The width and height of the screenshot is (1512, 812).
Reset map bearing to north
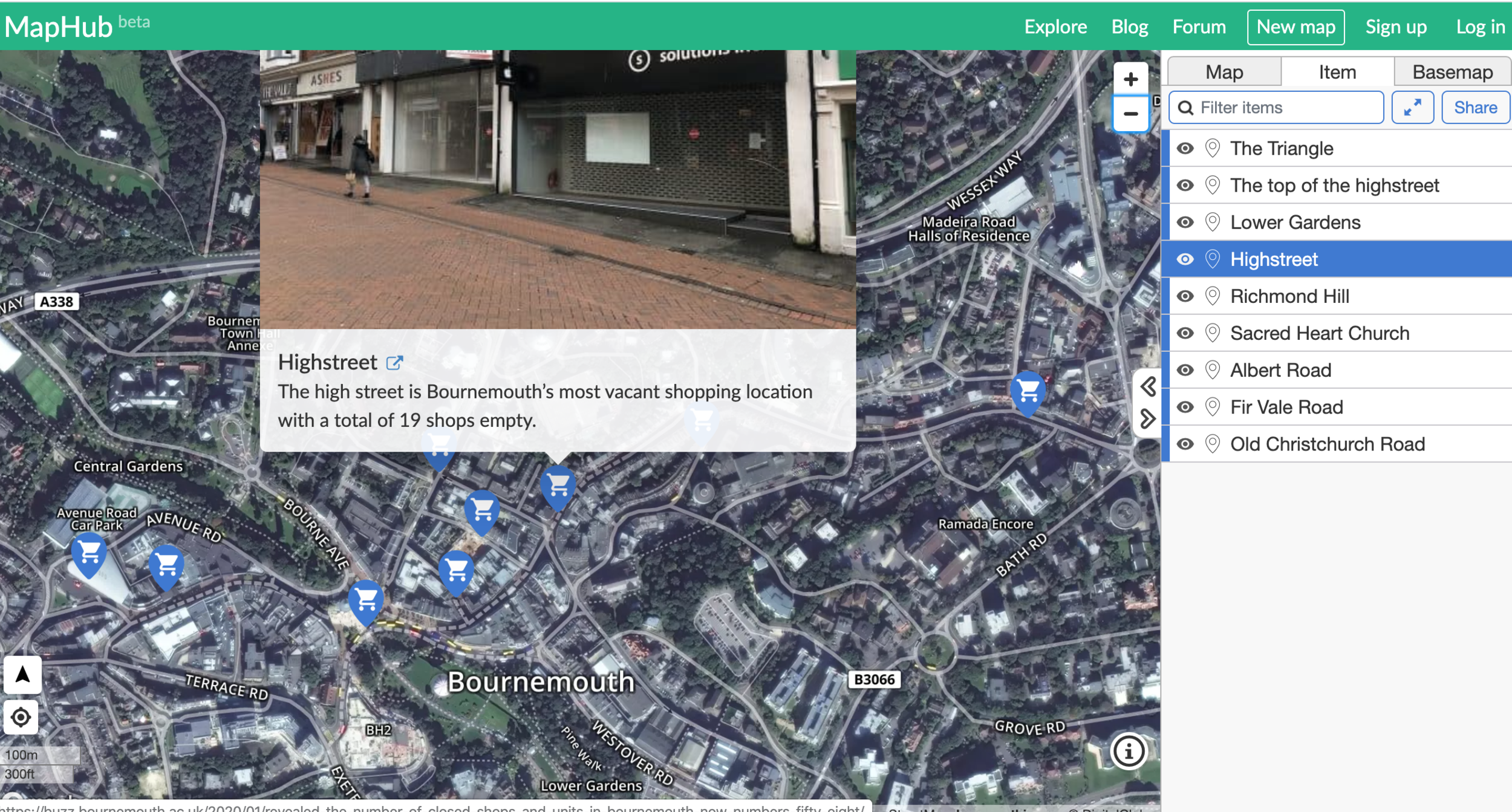pyautogui.click(x=22, y=674)
